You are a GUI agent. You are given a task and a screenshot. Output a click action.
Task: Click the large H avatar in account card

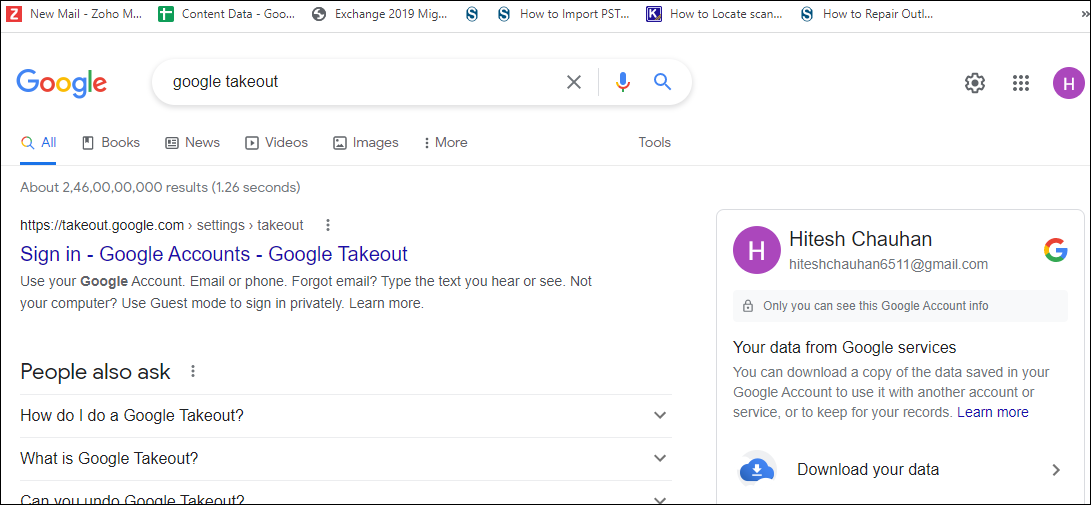pos(756,250)
